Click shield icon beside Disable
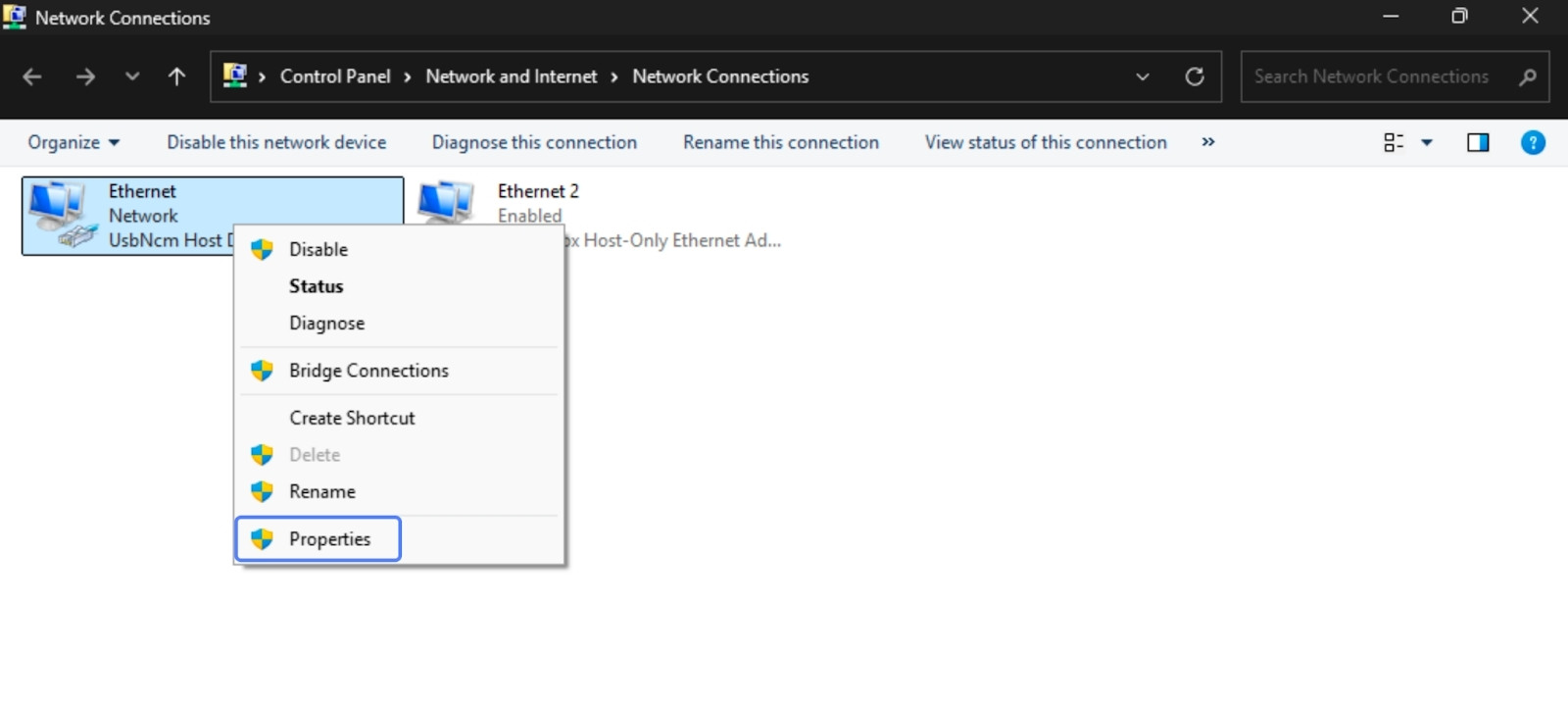Image resolution: width=1568 pixels, height=703 pixels. point(262,249)
